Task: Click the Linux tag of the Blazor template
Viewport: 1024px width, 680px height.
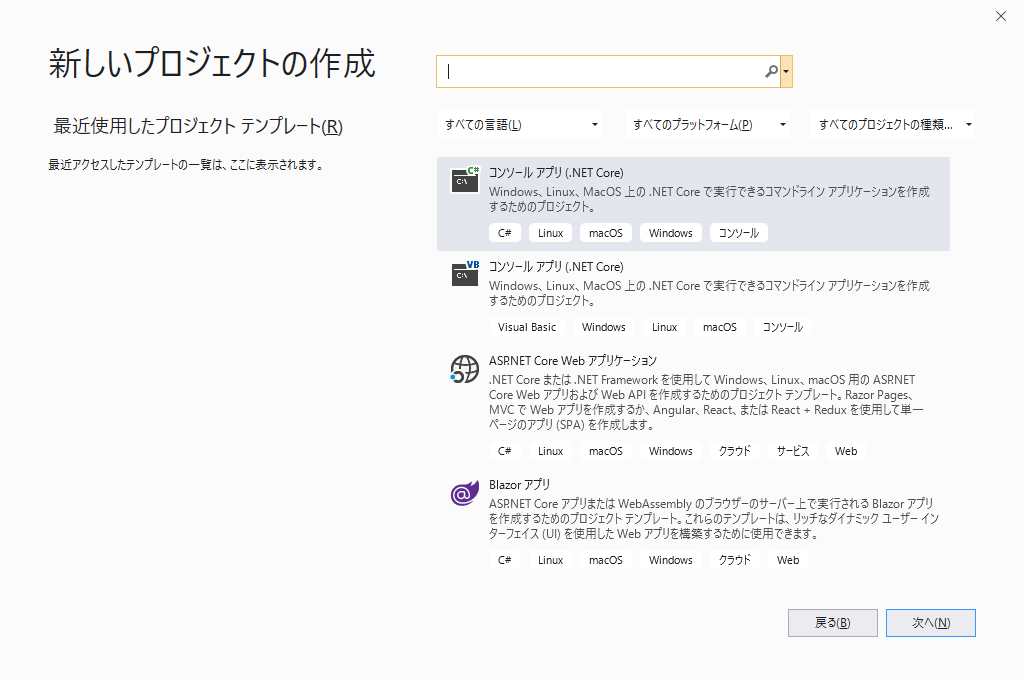Action: (x=551, y=560)
